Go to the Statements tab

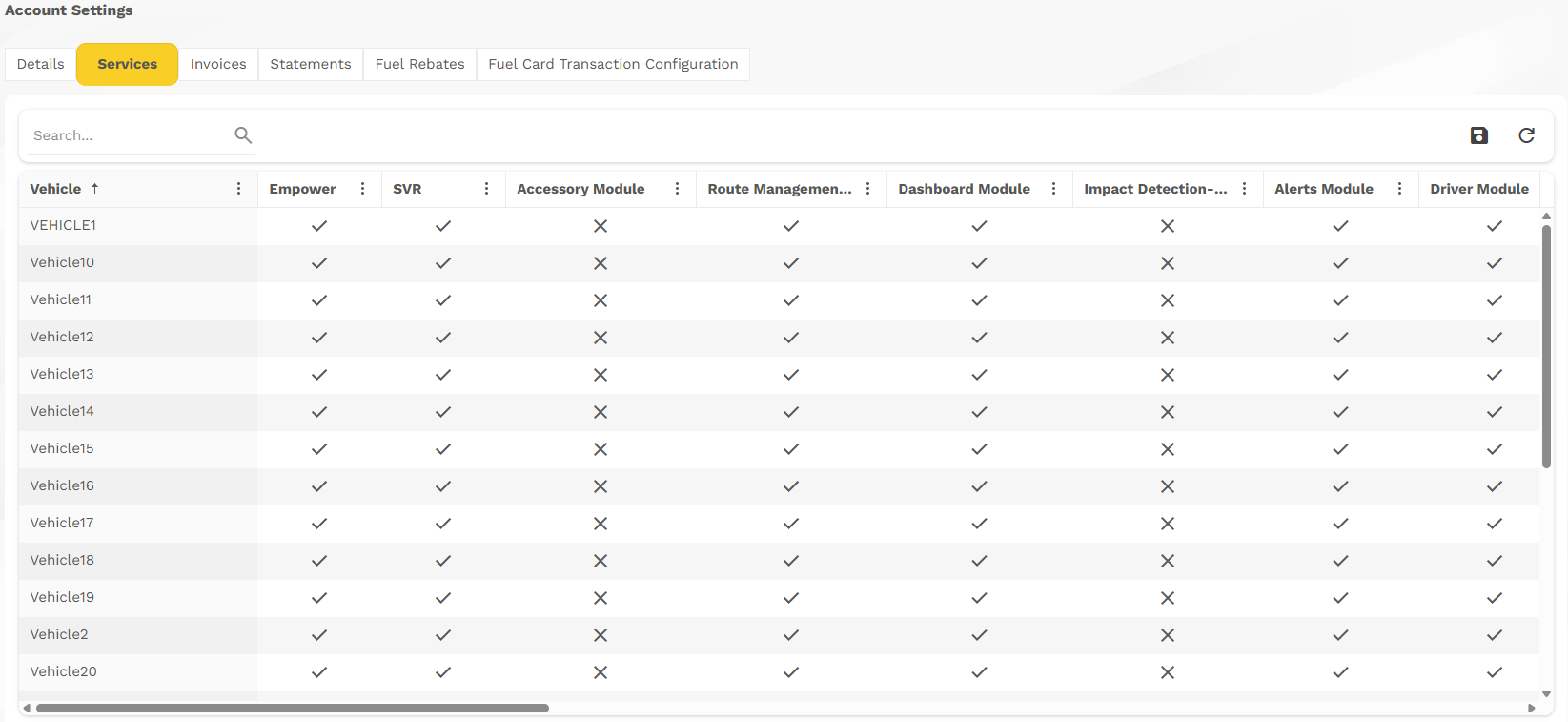coord(311,64)
